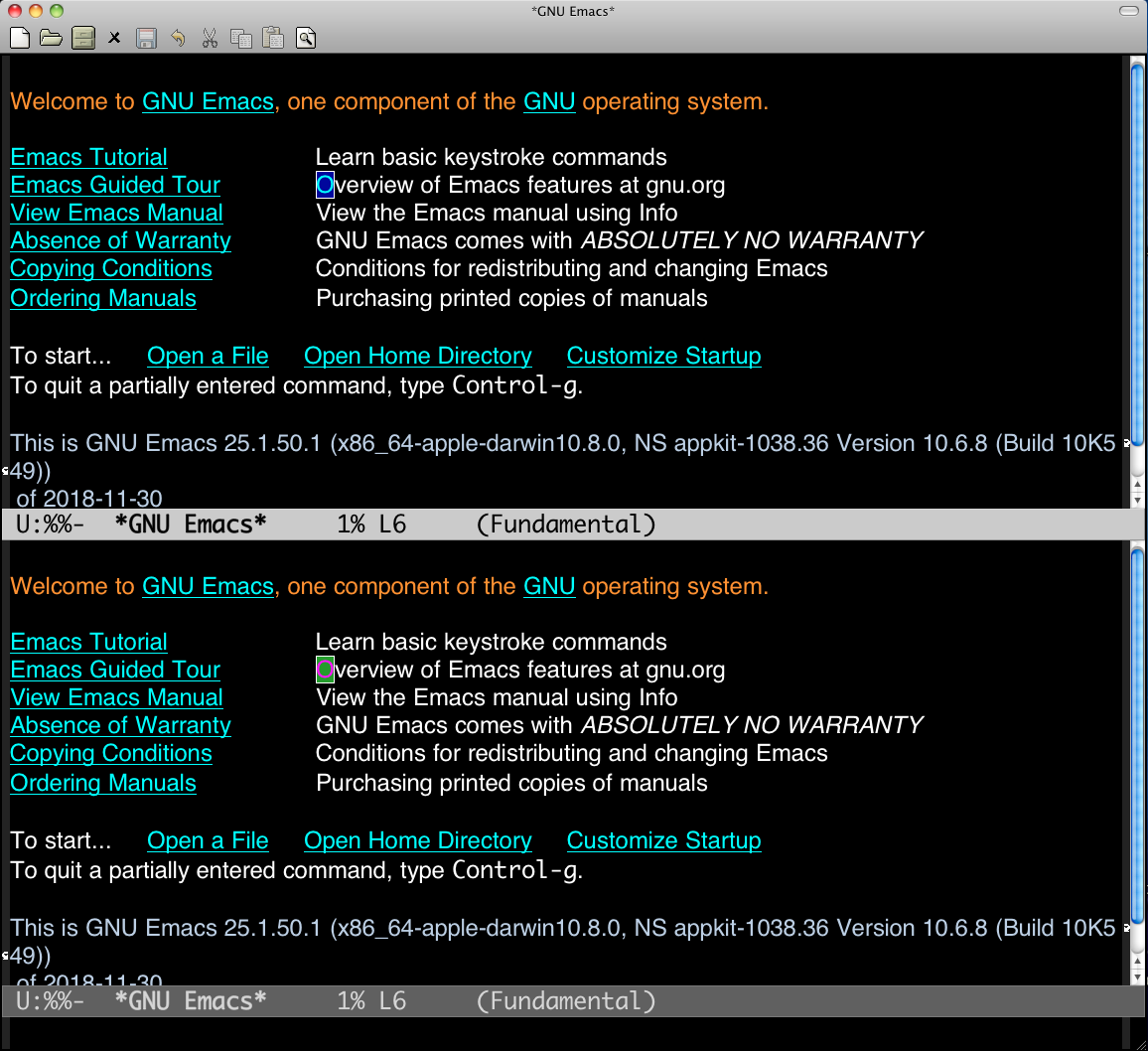This screenshot has width=1148, height=1051.
Task: Kill the current buffer with the X icon
Action: 114,38
